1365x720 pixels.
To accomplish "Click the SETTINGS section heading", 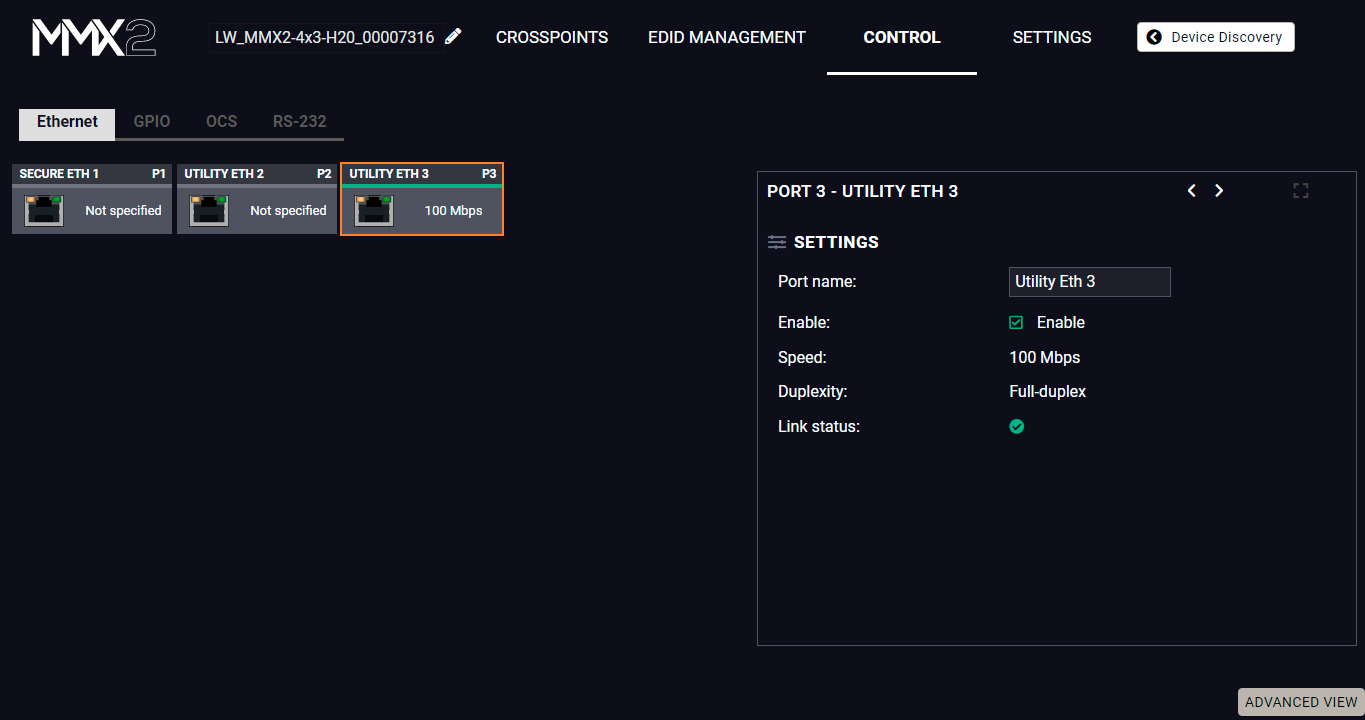I will click(x=836, y=242).
